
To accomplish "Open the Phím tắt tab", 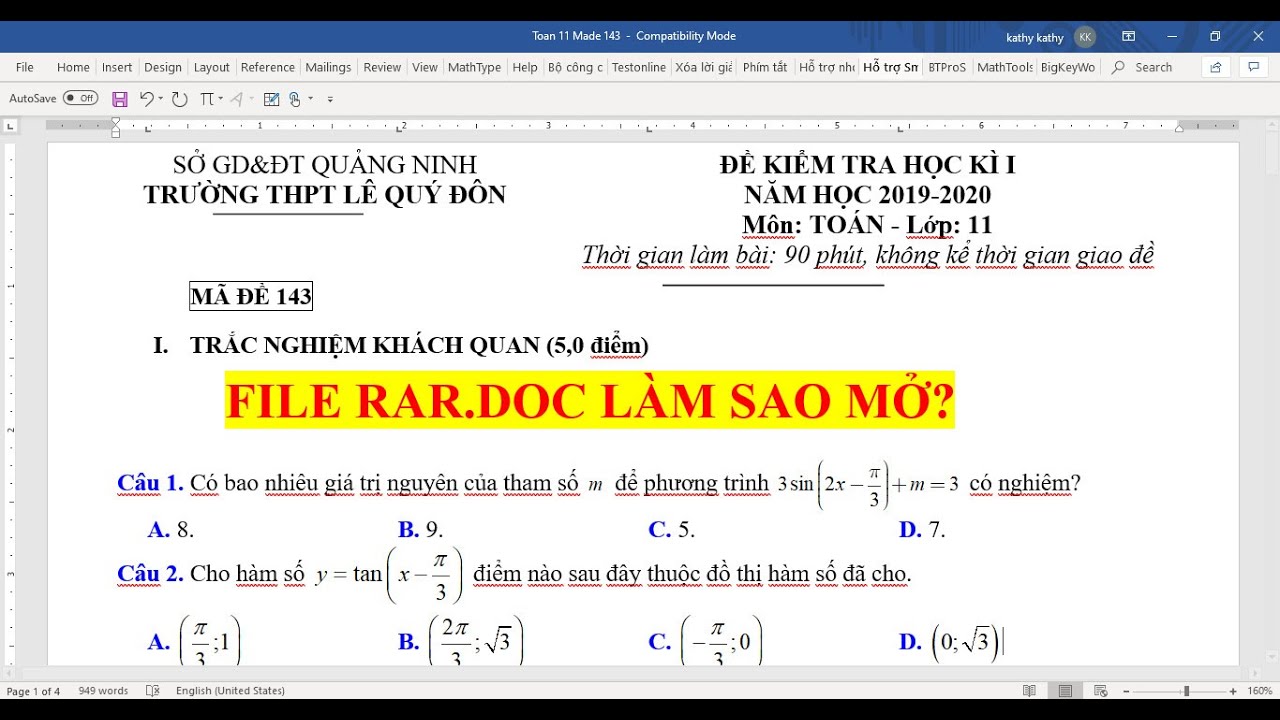I will coord(765,67).
